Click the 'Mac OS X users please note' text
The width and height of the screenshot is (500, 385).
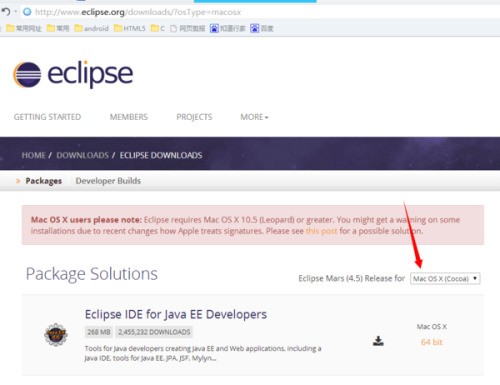tap(86, 220)
